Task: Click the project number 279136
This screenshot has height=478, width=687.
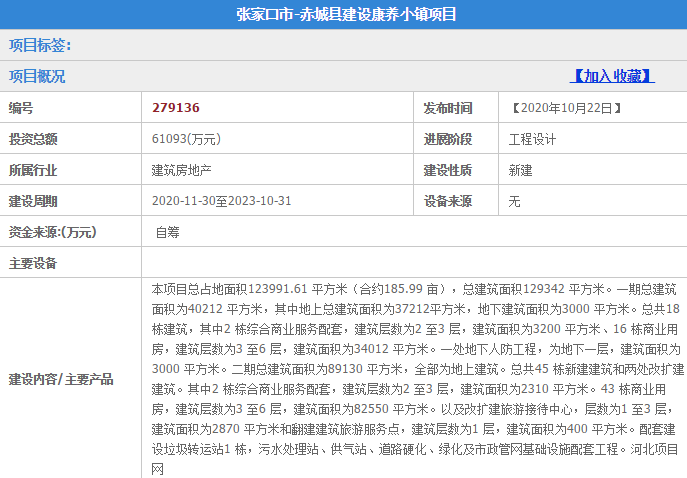Action: tap(176, 107)
